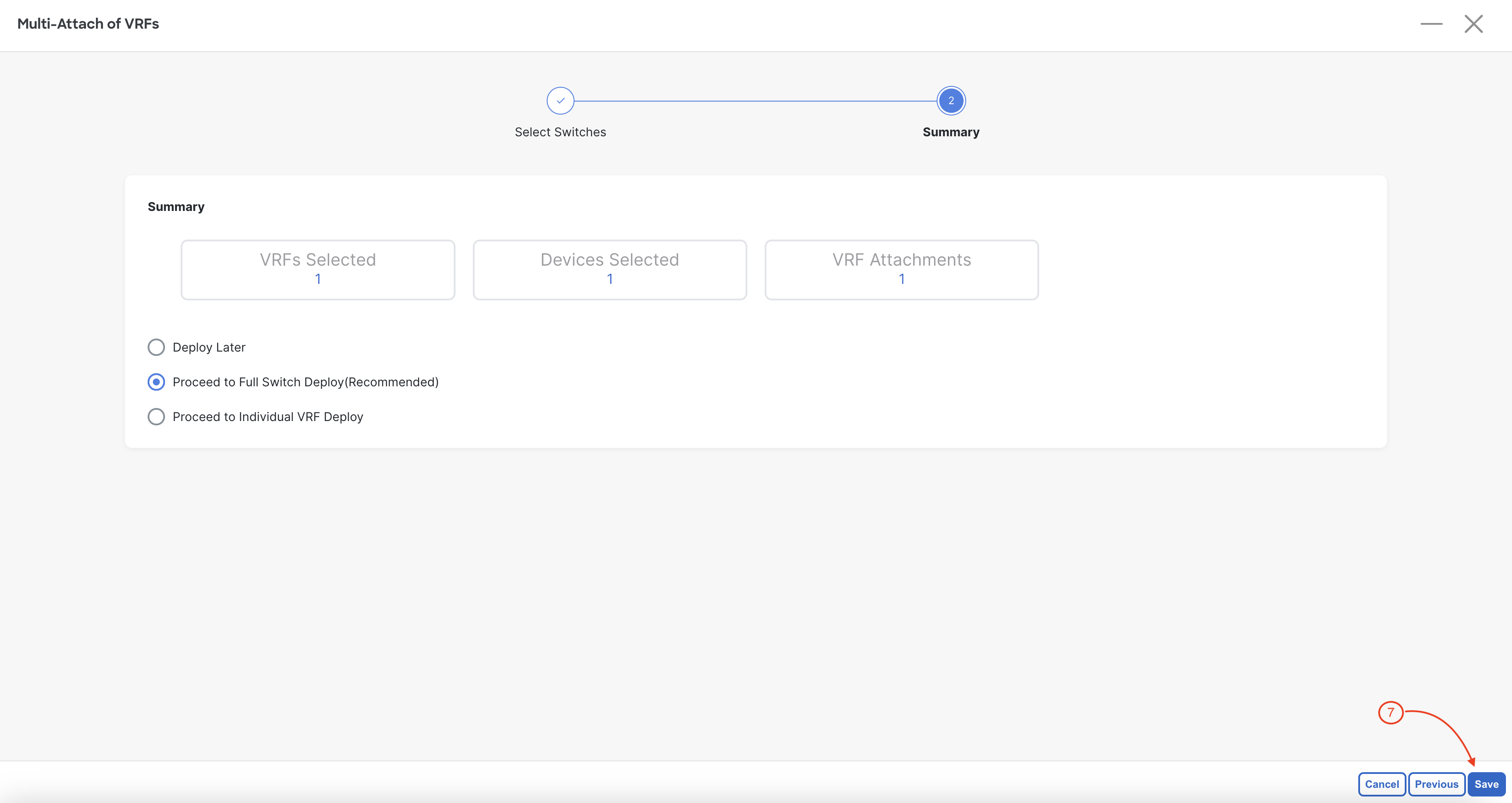
Task: Click the VRF Attachments count card
Action: coord(901,270)
